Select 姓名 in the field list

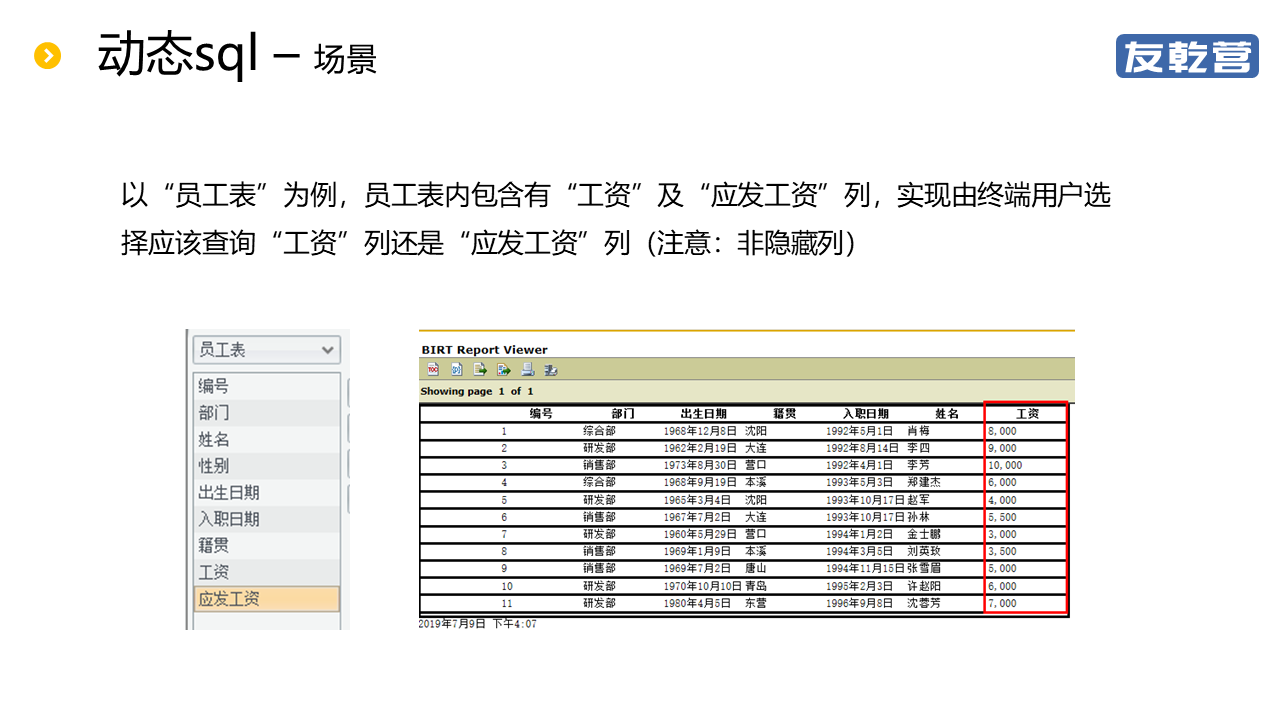point(266,439)
